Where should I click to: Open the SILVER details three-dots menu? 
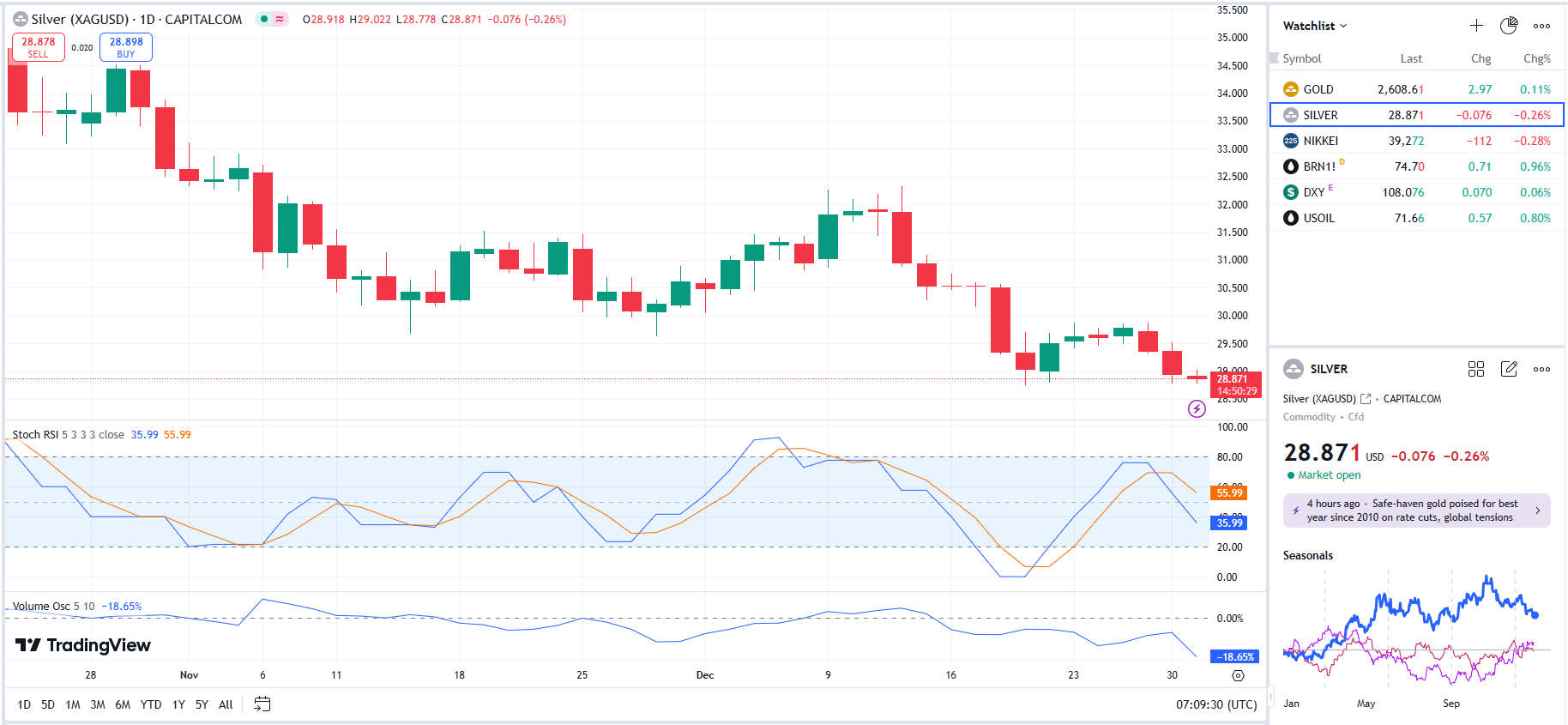[x=1541, y=369]
